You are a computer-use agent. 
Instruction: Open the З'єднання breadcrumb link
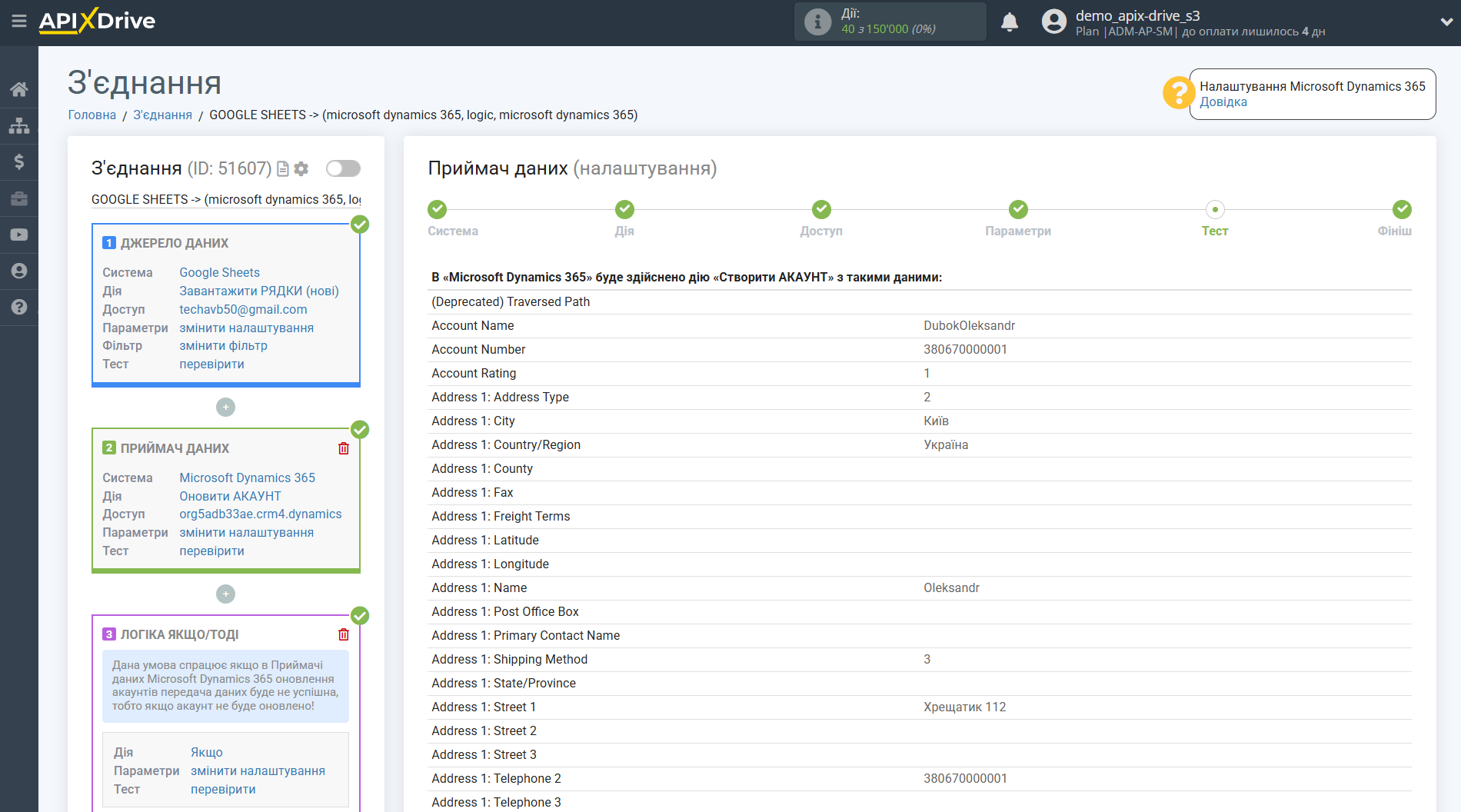[163, 115]
